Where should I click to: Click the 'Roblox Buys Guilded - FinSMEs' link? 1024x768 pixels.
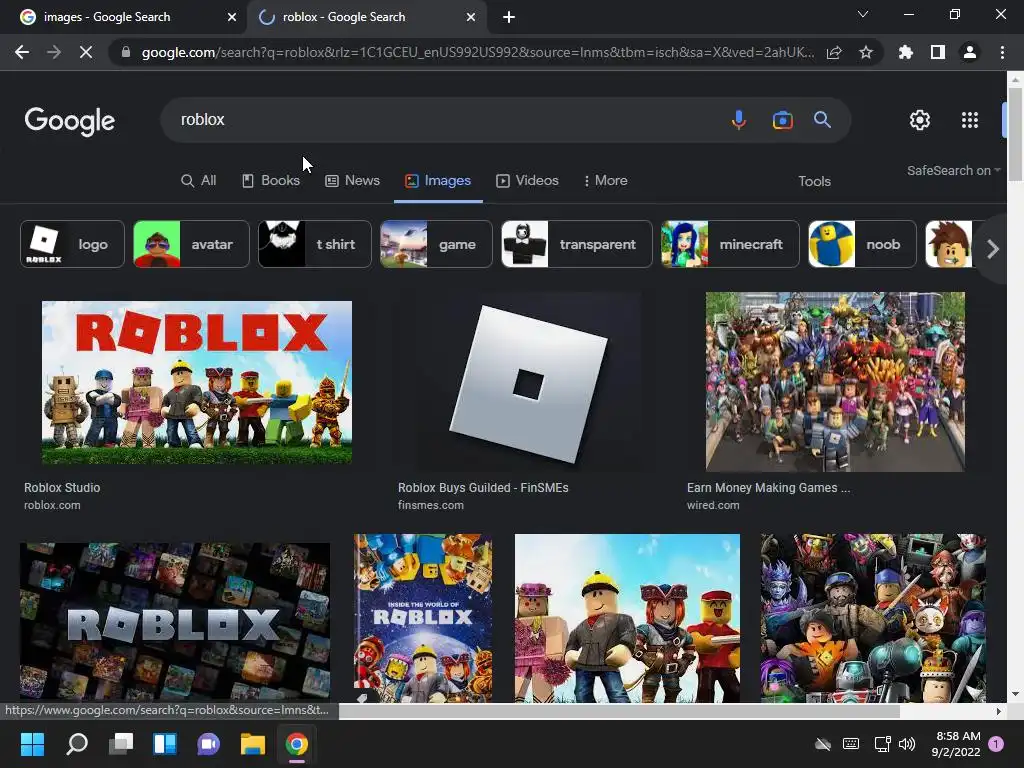click(x=483, y=488)
